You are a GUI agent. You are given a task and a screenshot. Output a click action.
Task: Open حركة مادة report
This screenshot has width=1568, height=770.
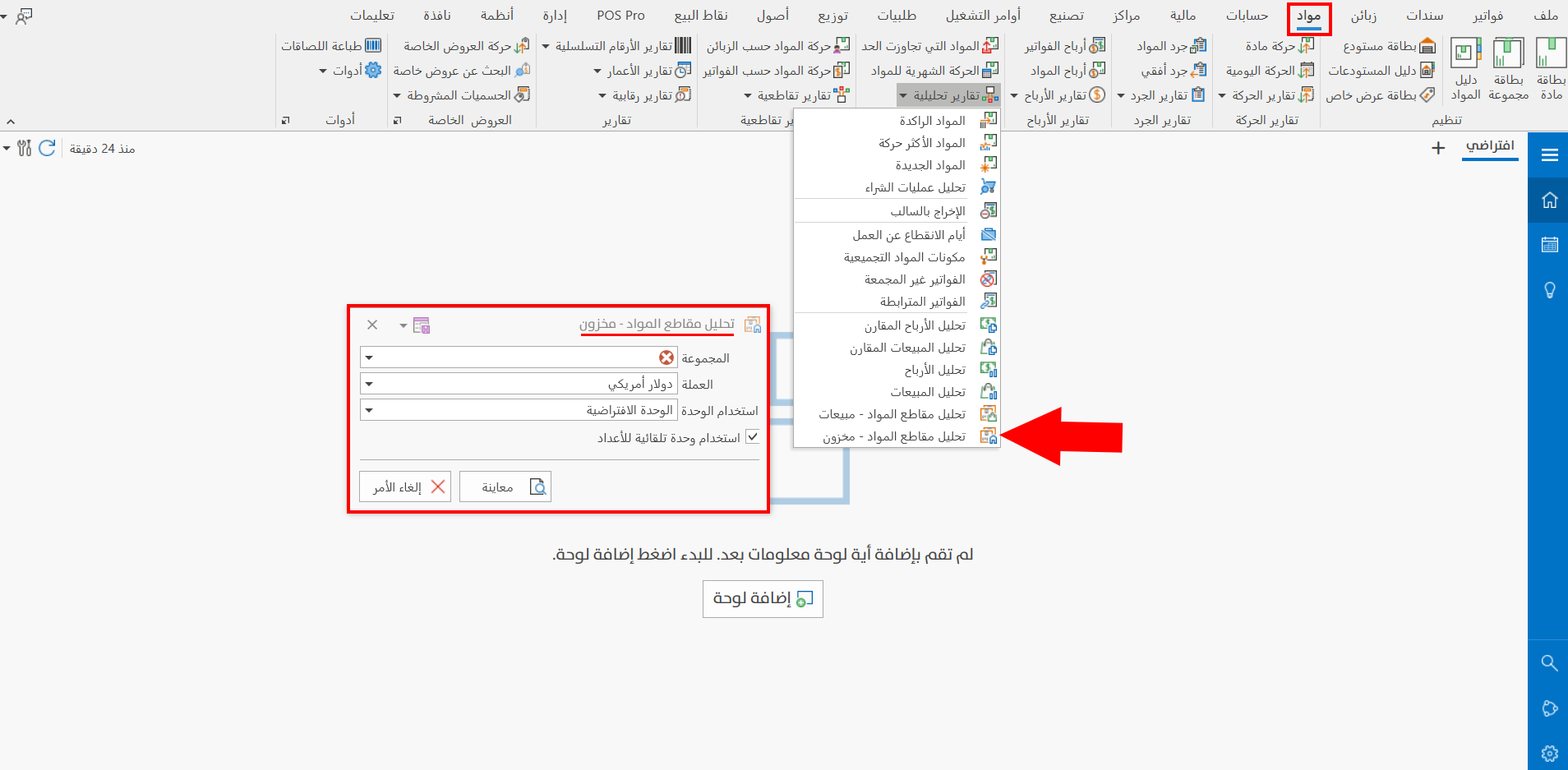1279,46
